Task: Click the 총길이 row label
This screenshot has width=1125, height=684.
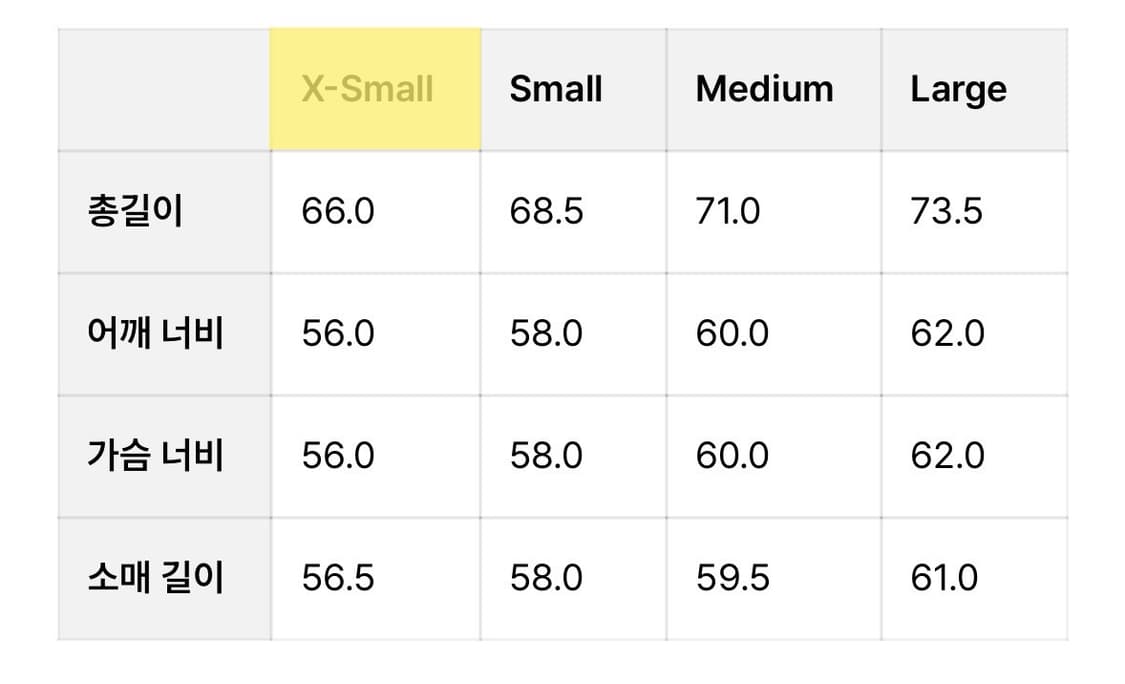Action: pyautogui.click(x=136, y=212)
